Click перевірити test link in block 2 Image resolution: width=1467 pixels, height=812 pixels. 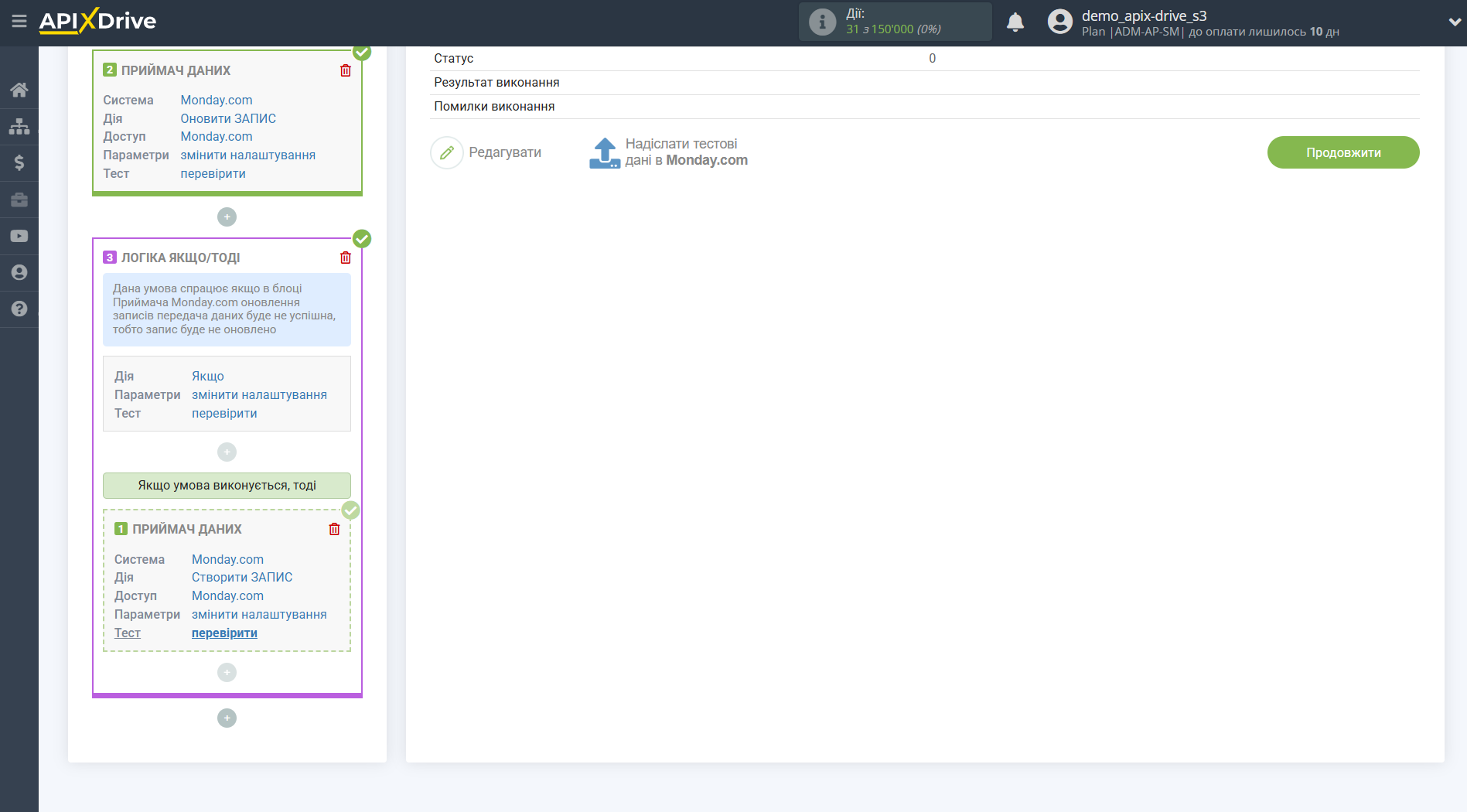click(x=213, y=173)
